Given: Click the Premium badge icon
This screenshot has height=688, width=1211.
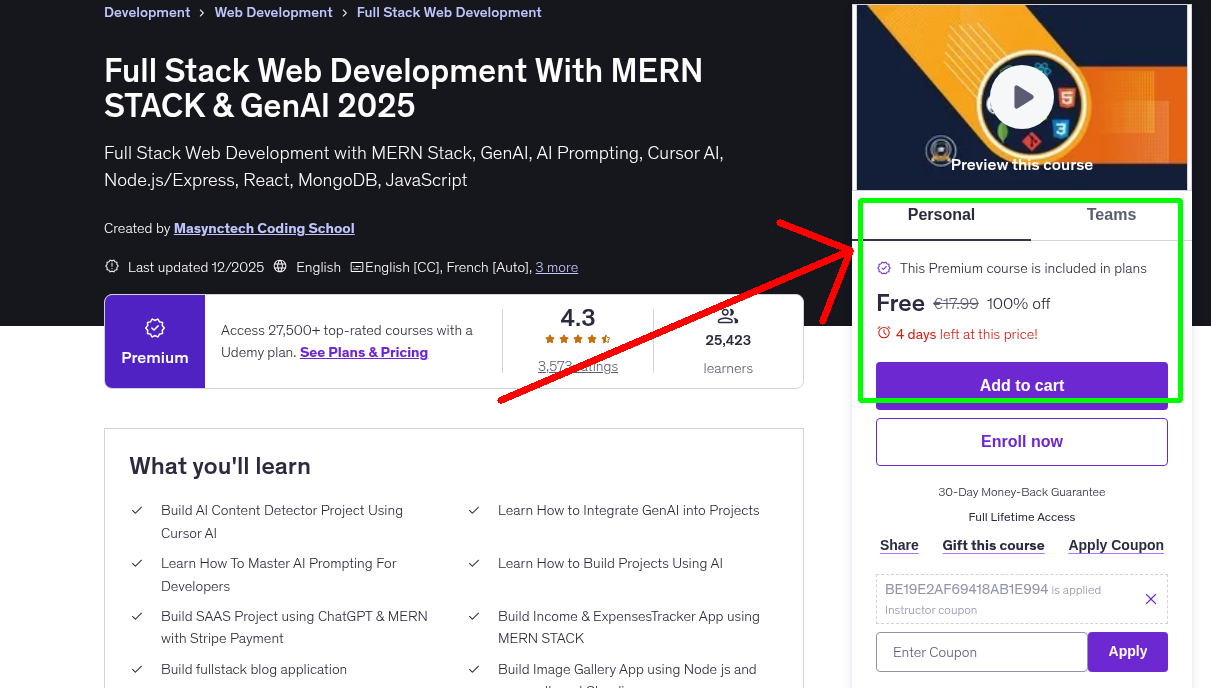Looking at the screenshot, I should [154, 326].
